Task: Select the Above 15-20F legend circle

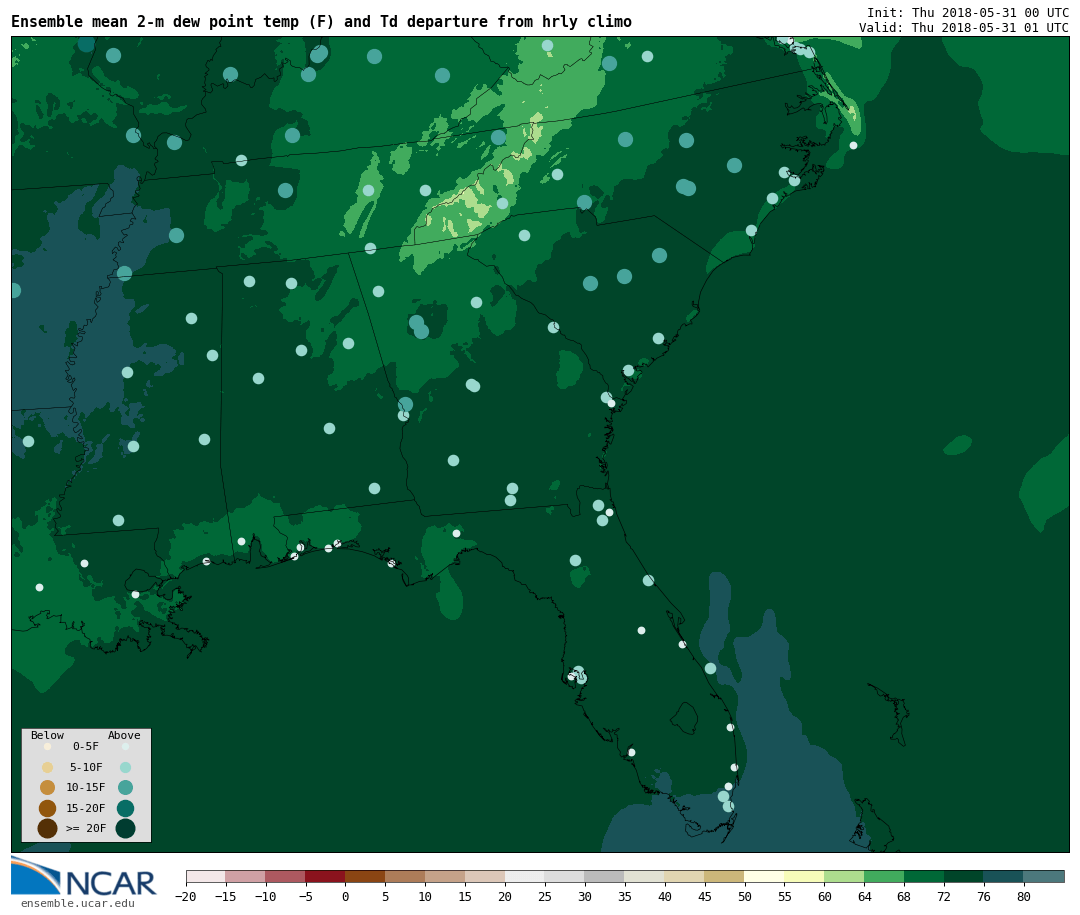Action: pos(125,808)
